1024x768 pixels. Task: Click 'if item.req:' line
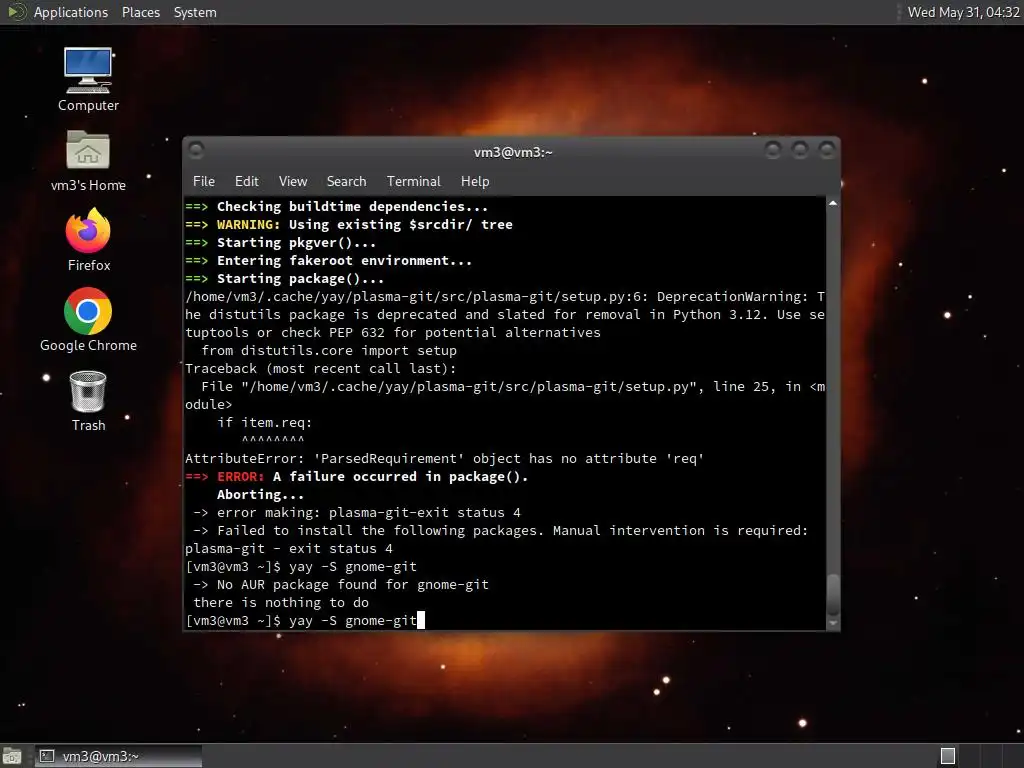(264, 423)
